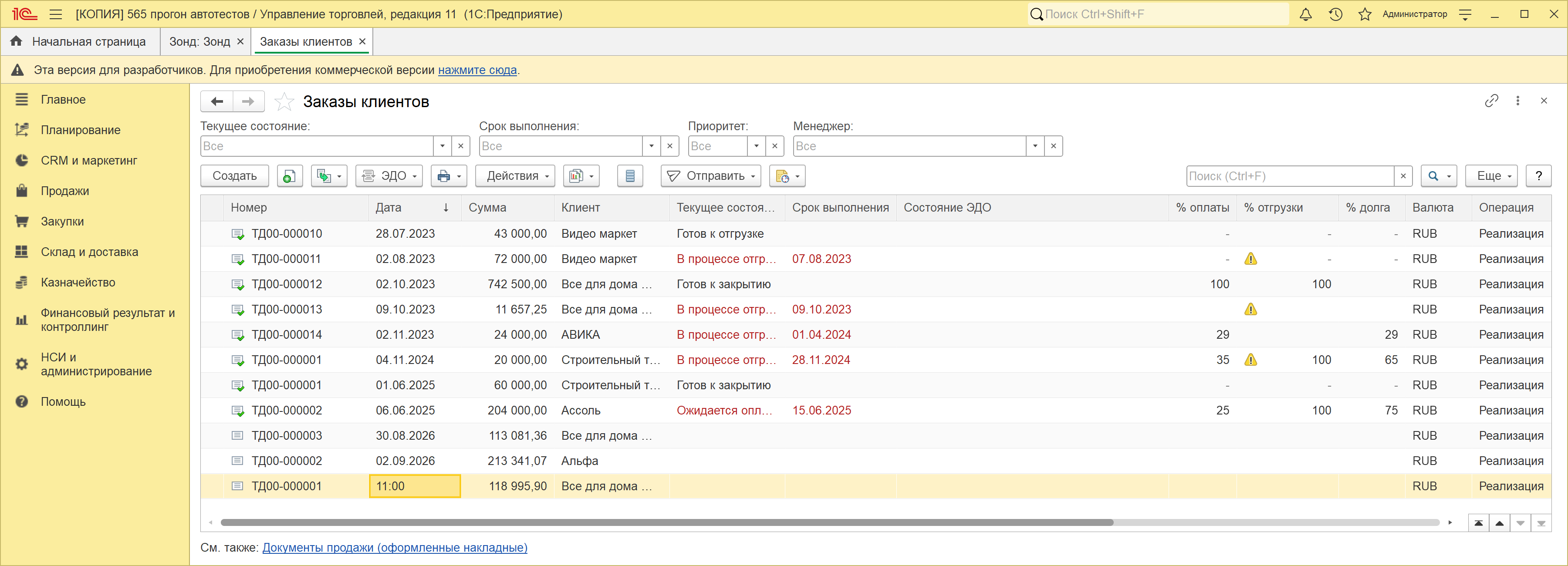Focus the Поиск (Ctrl+F) list search field
Viewport: 1568px width, 566px height.
tap(1290, 176)
